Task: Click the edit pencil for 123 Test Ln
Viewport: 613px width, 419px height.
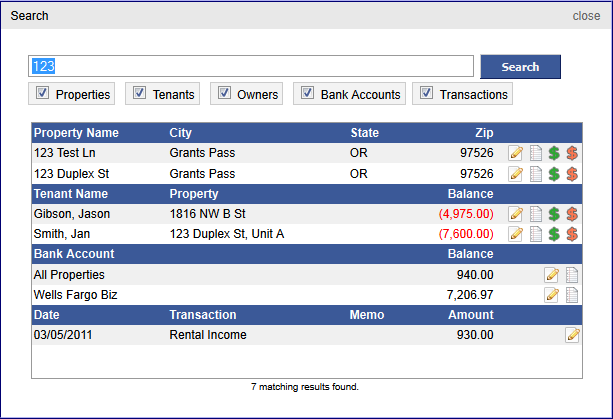Action: point(516,153)
